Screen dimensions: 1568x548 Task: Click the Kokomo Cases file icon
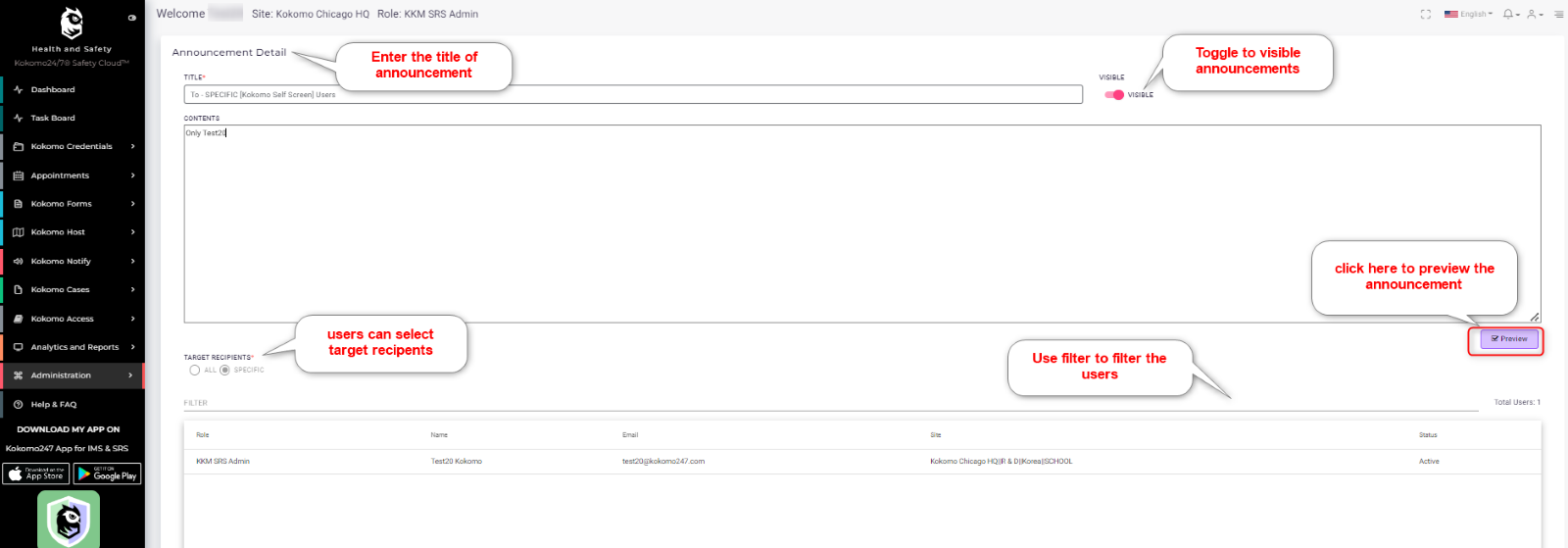point(18,290)
